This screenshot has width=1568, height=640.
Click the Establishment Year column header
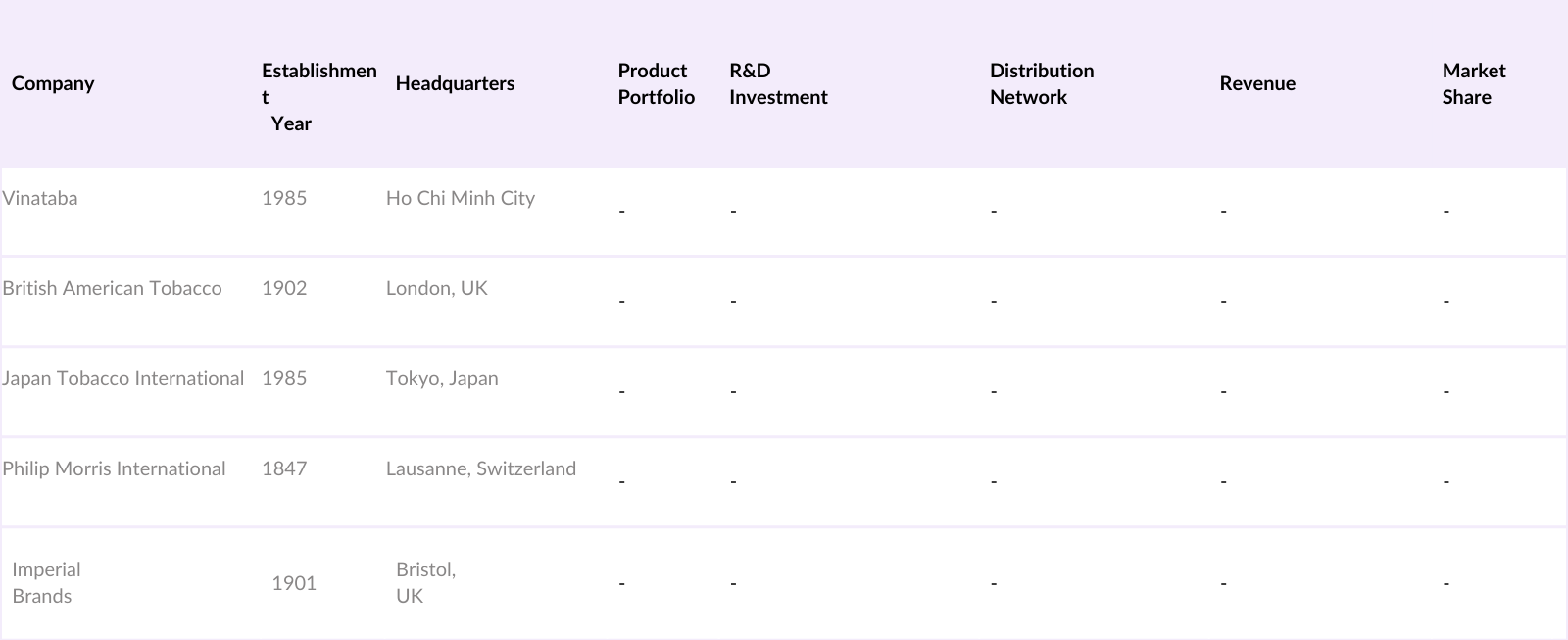coord(318,97)
